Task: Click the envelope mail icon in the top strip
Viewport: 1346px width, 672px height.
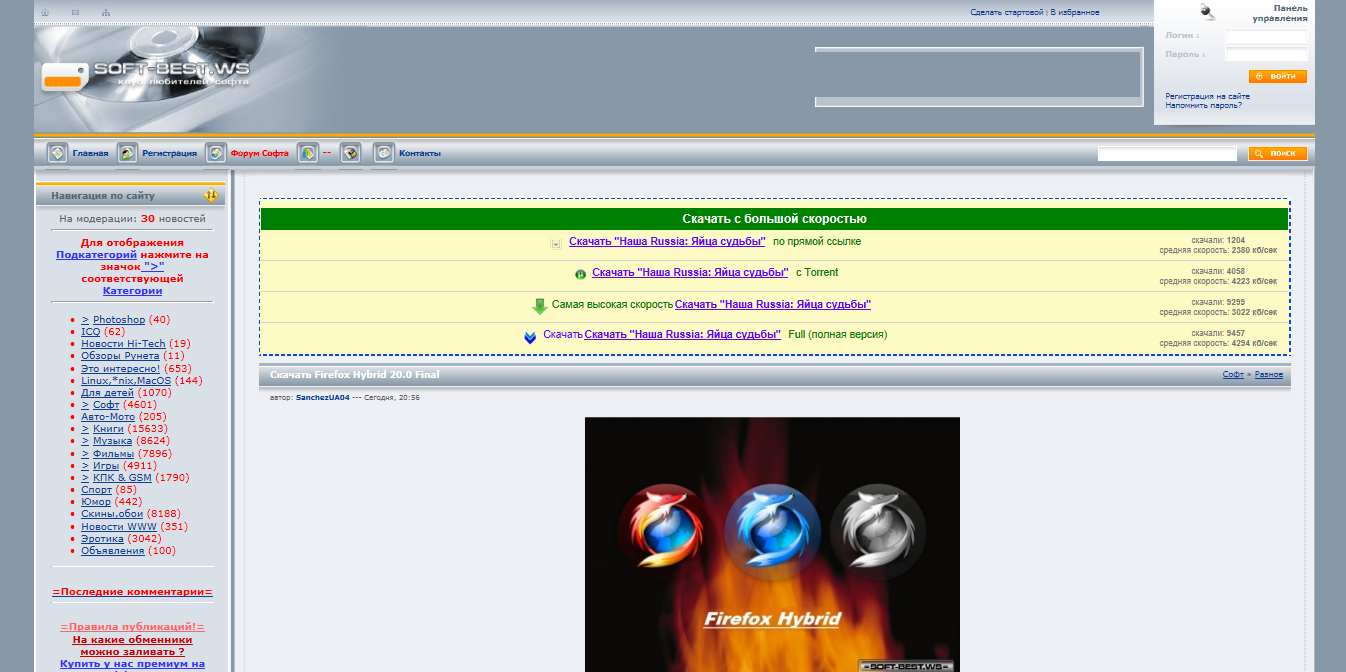Action: tap(75, 13)
